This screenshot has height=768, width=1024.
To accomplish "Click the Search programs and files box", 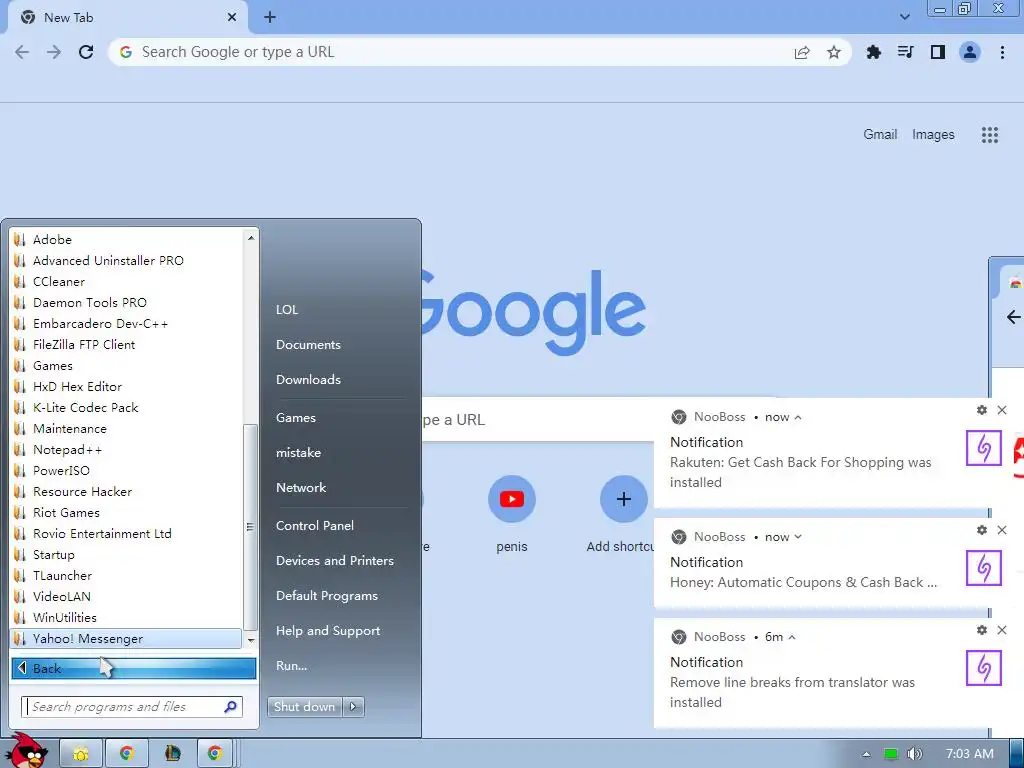I will click(133, 707).
